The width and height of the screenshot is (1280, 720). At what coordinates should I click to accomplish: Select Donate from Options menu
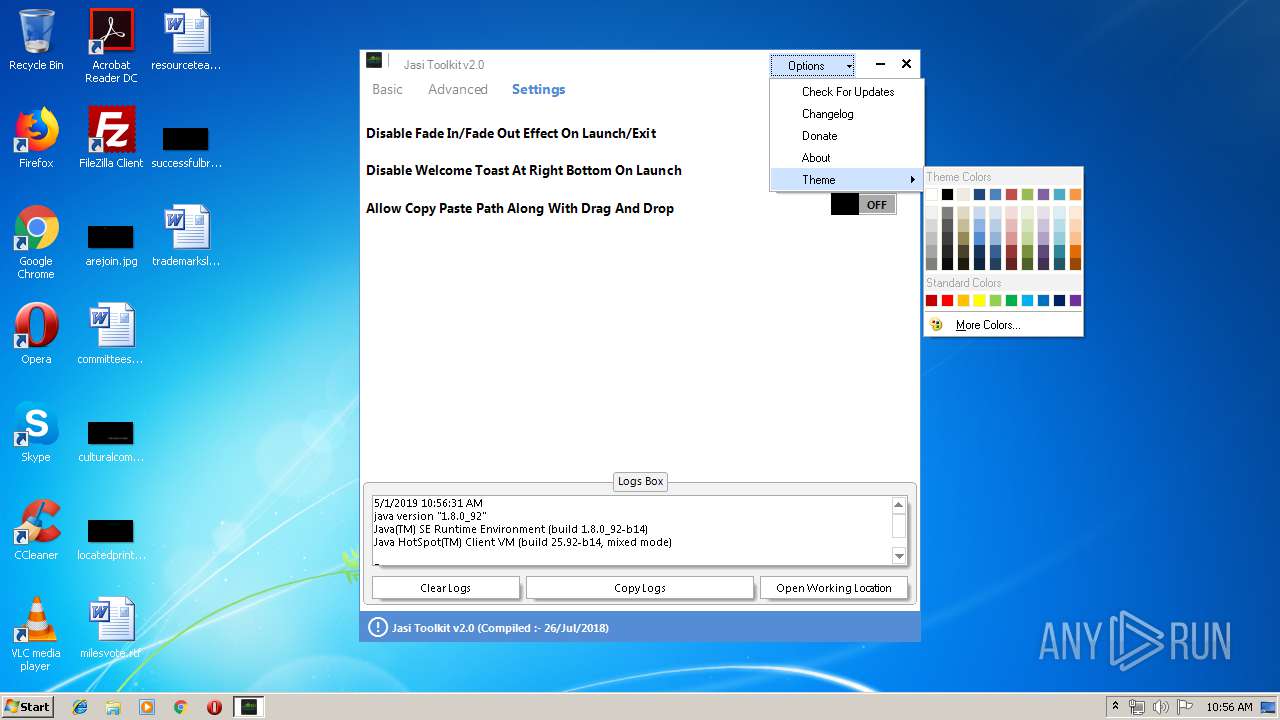pos(846,136)
